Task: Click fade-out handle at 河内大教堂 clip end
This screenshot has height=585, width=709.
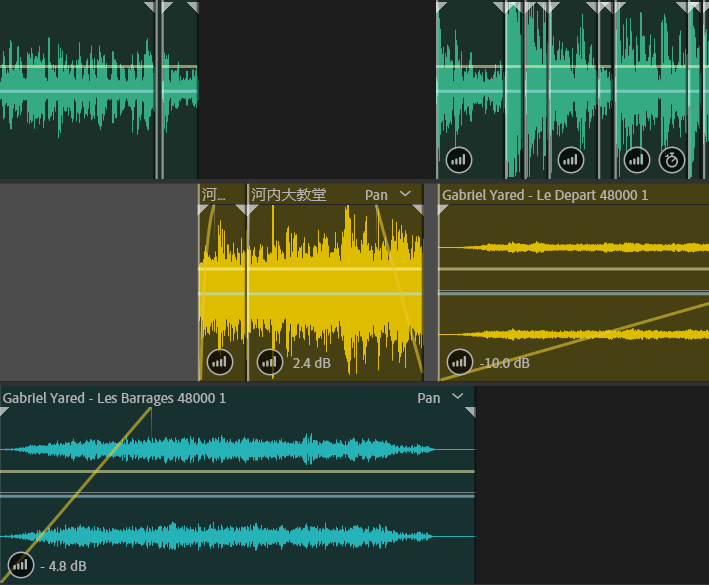Action: [418, 209]
